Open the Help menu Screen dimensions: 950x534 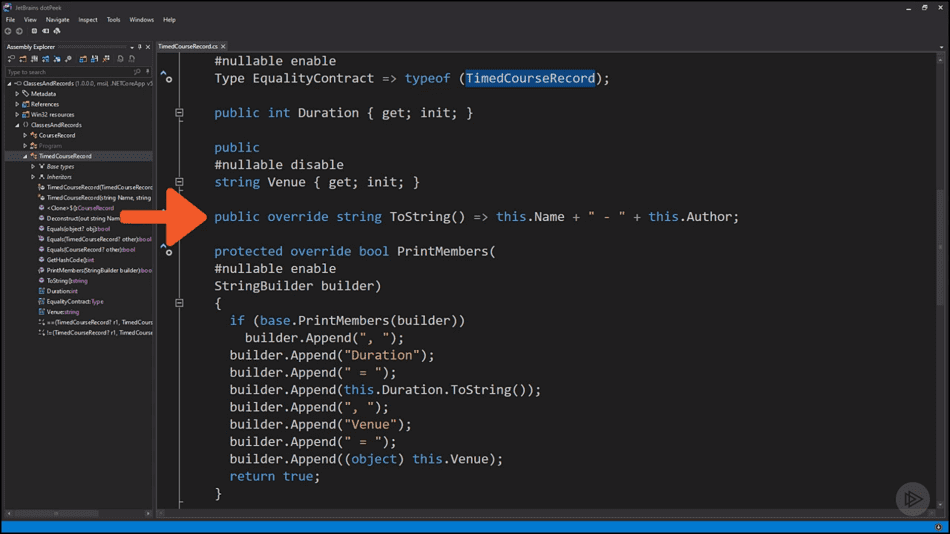pos(169,19)
